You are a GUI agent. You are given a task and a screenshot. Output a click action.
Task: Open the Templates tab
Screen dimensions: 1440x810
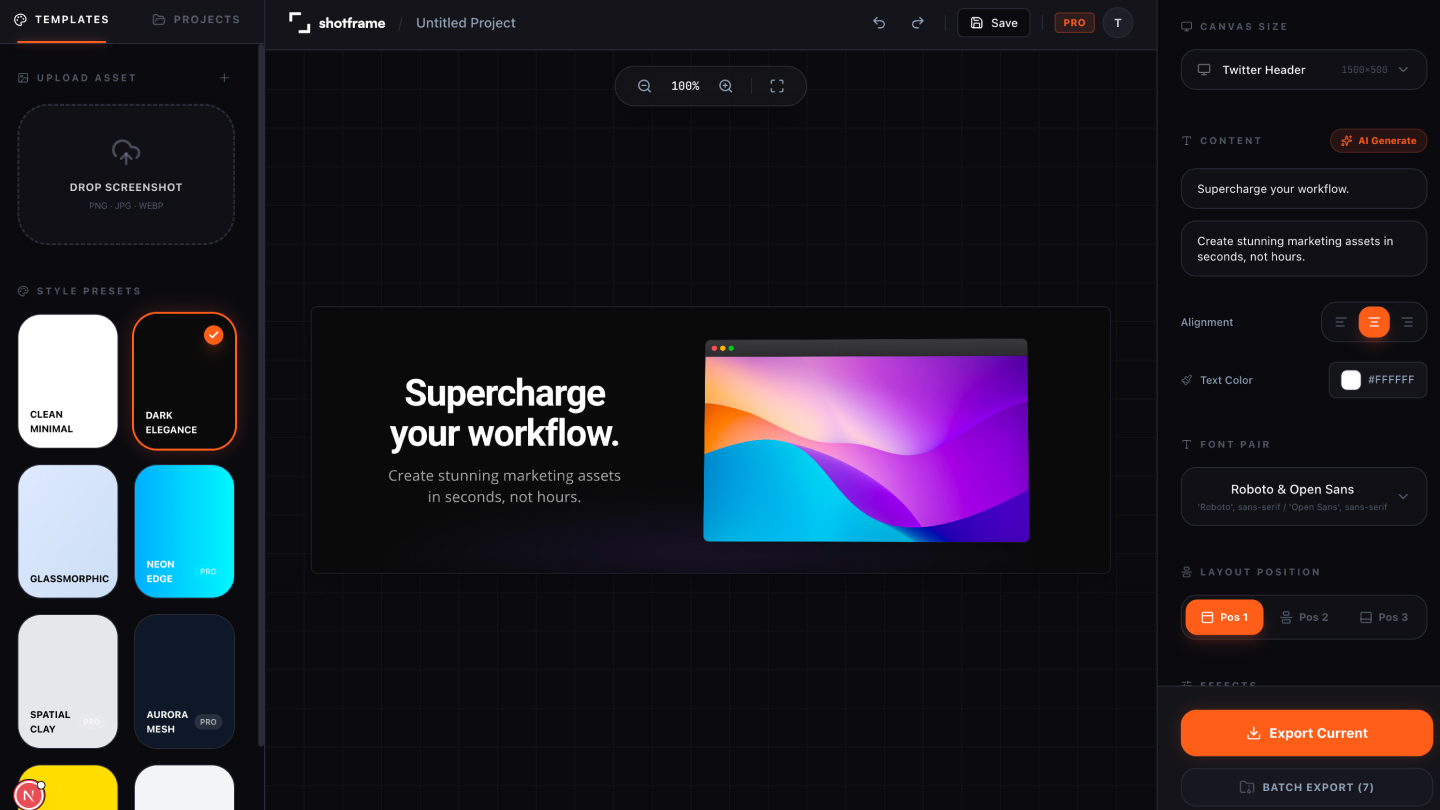tap(61, 19)
